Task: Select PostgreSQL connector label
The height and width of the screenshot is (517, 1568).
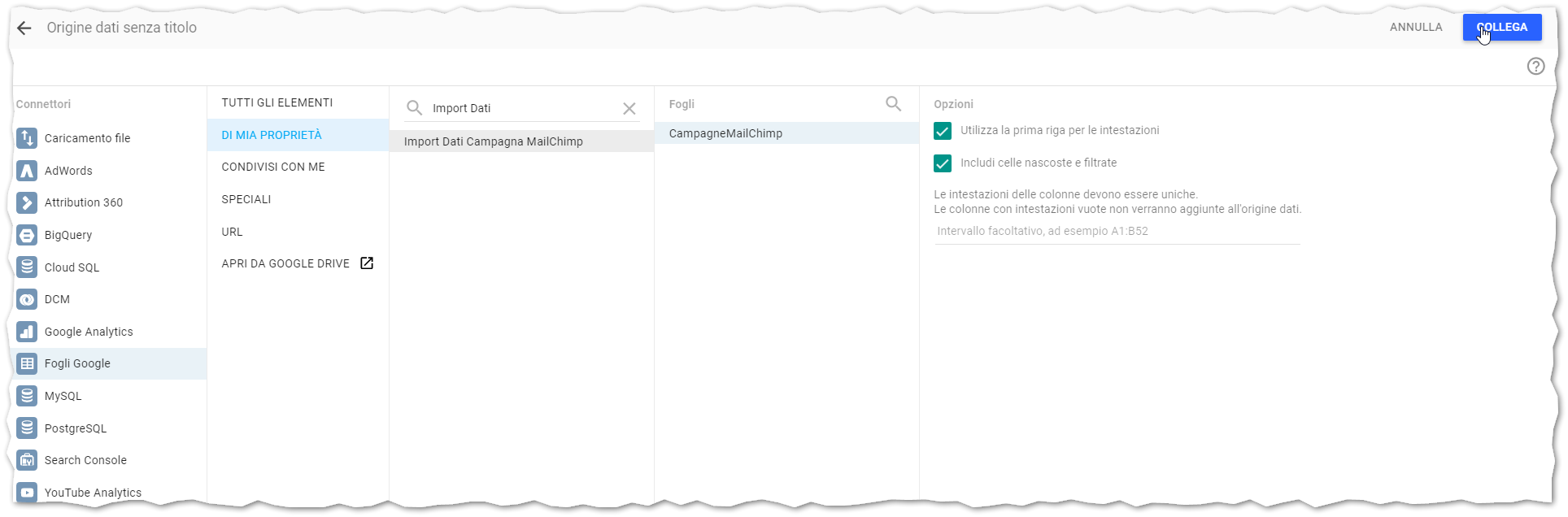Action: (x=76, y=428)
